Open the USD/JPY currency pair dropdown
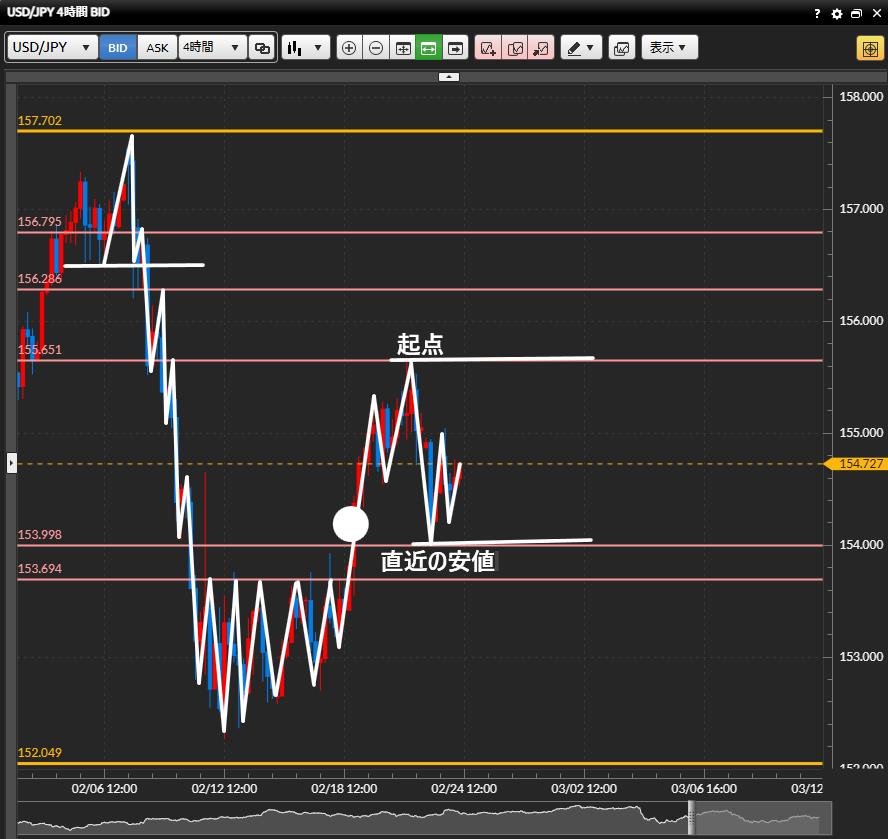The width and height of the screenshot is (888, 839). click(x=52, y=48)
